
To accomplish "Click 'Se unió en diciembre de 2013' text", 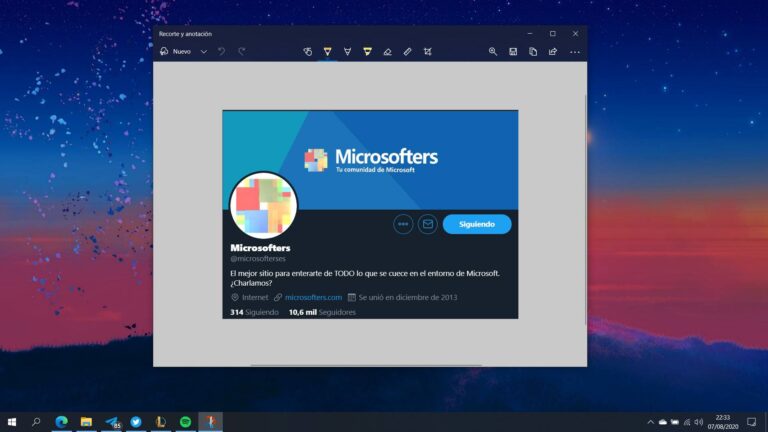I will click(408, 297).
